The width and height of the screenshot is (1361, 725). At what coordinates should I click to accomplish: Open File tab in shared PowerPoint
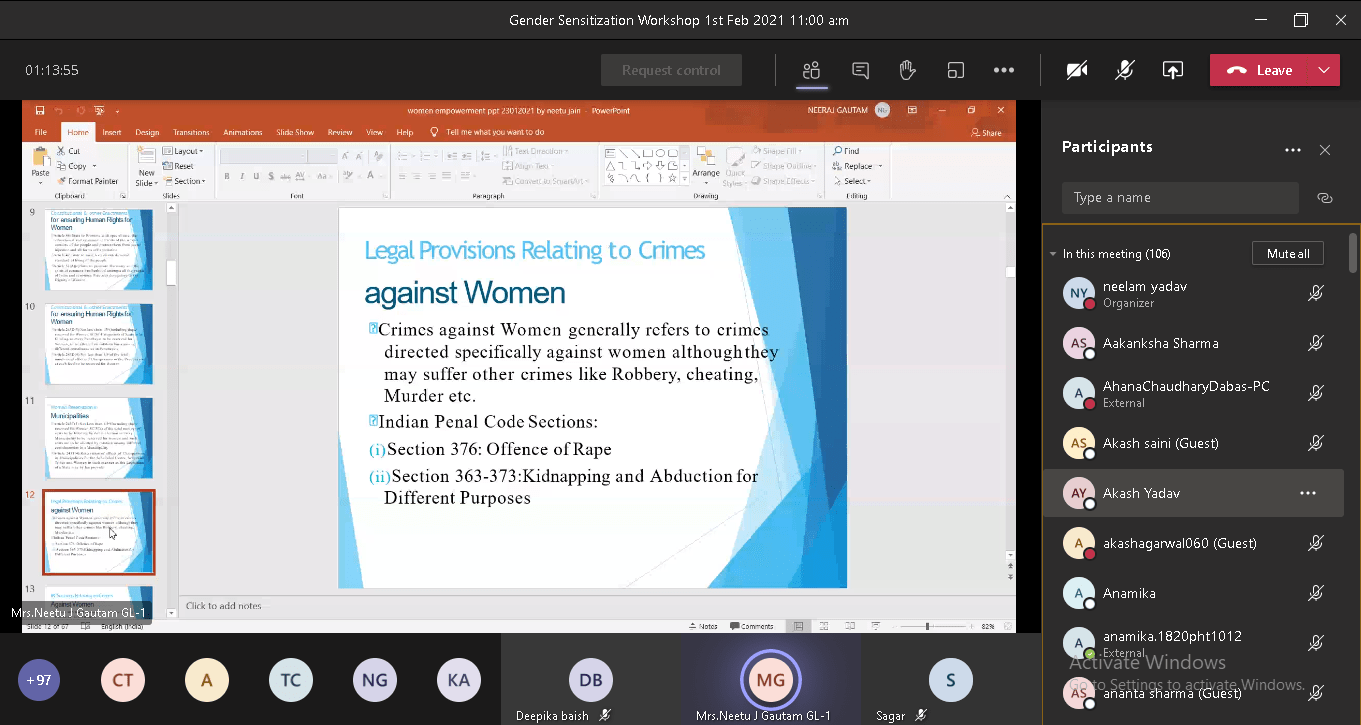point(41,132)
